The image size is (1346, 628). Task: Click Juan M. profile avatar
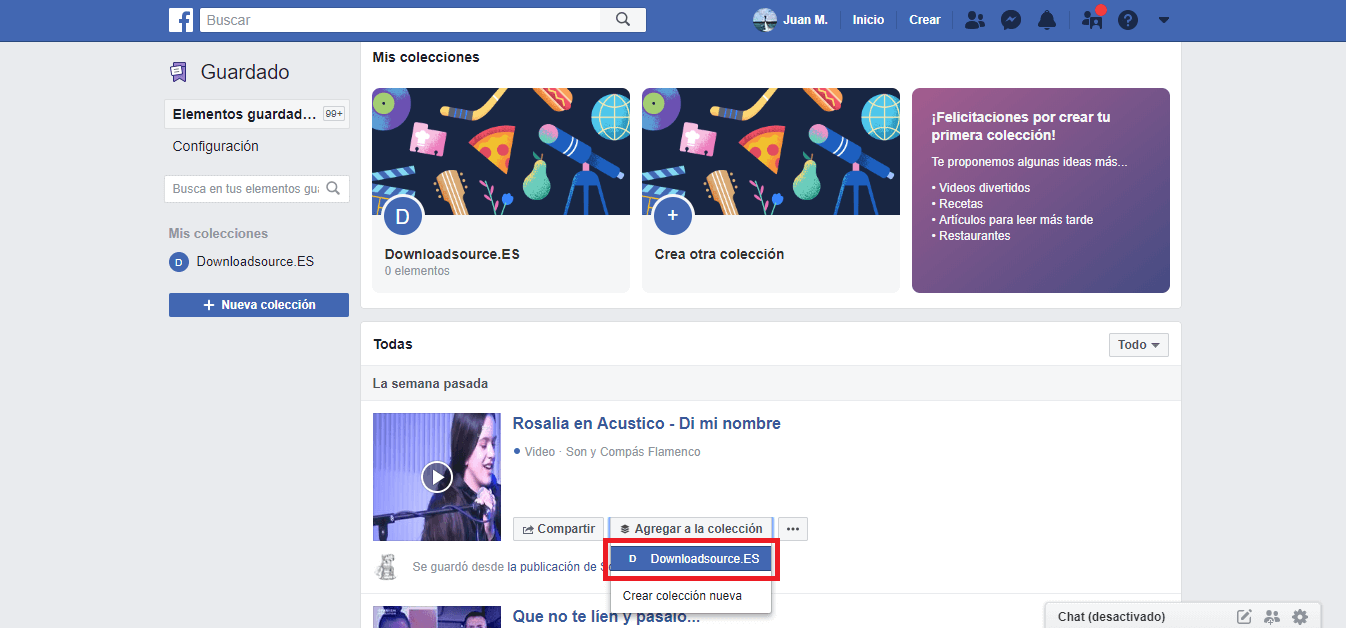coord(765,20)
